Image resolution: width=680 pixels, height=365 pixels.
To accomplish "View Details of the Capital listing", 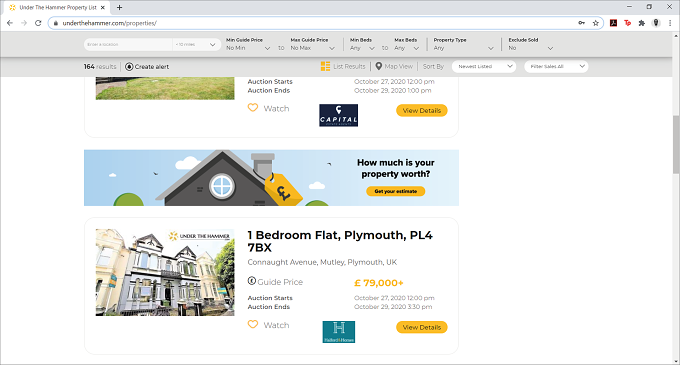I will (422, 111).
